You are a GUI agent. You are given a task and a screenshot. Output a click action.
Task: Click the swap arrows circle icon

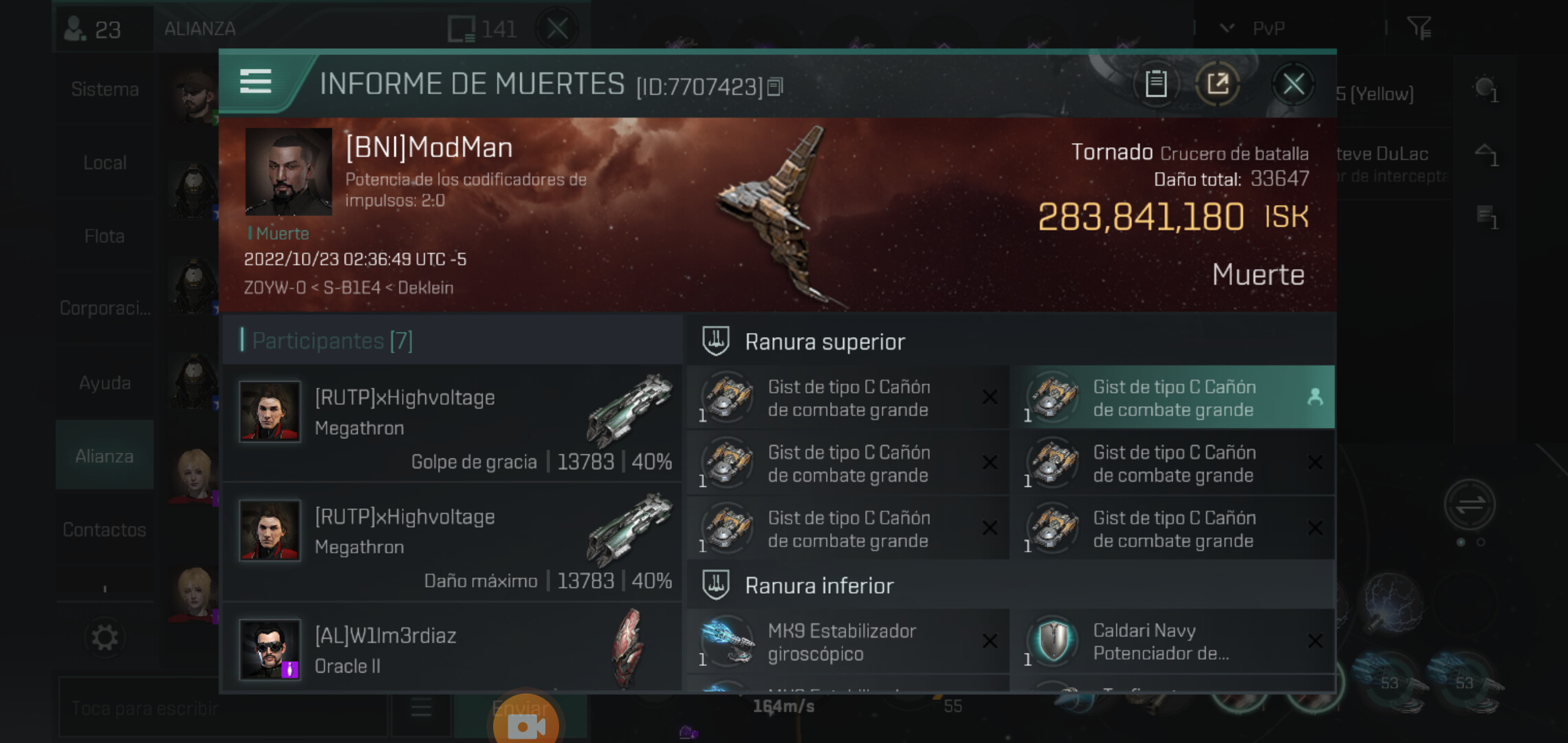point(1470,504)
